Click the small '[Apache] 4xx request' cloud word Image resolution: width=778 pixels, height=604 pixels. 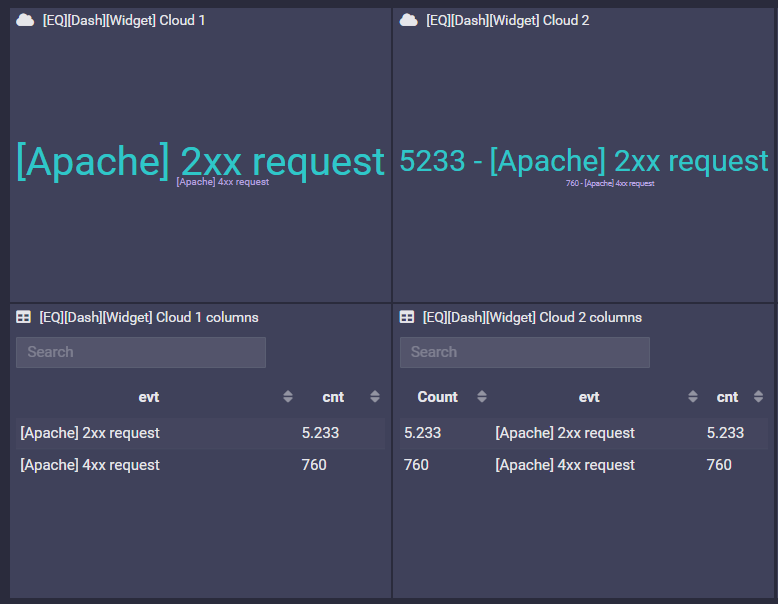pyautogui.click(x=223, y=182)
